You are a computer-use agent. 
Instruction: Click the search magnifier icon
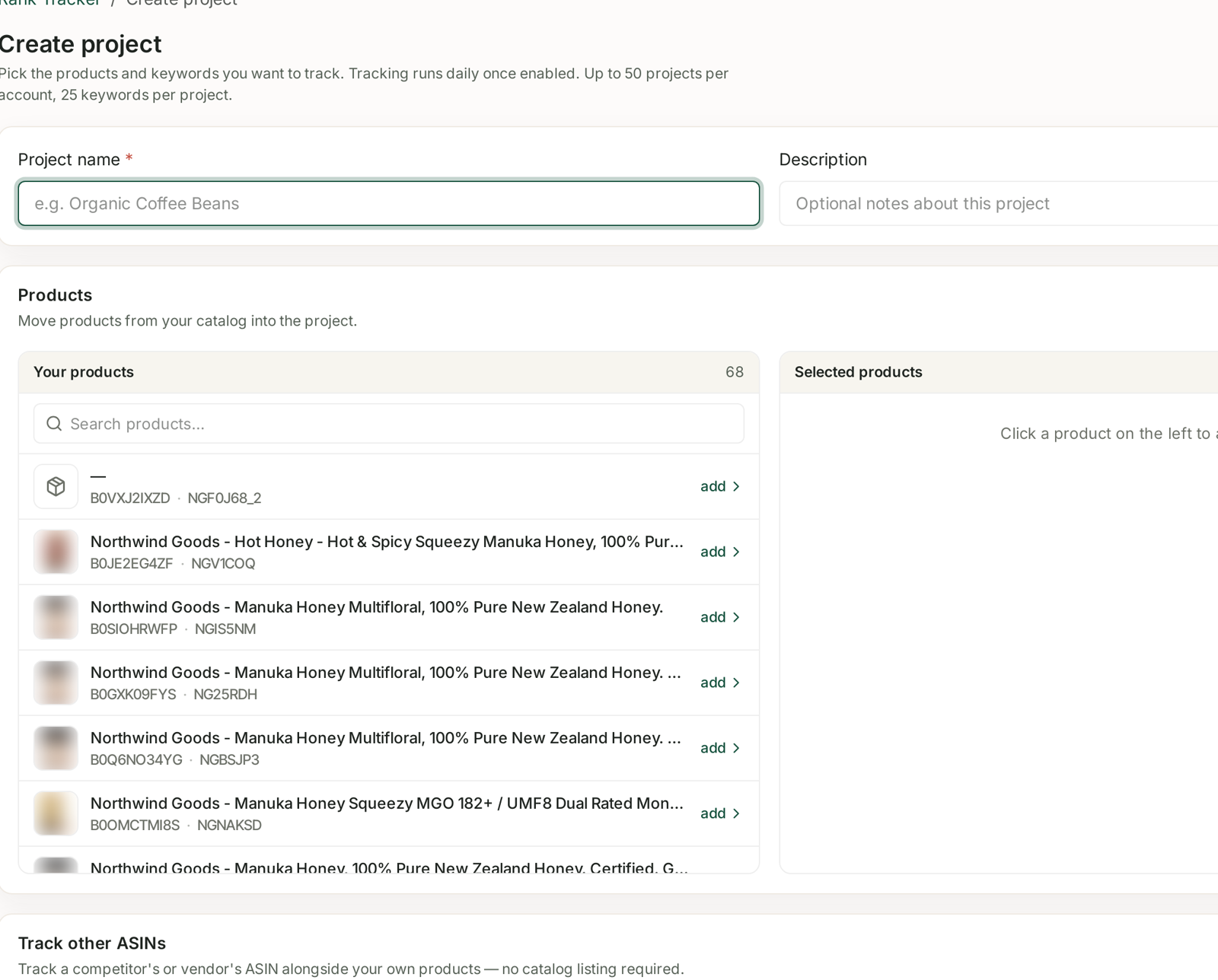point(54,424)
